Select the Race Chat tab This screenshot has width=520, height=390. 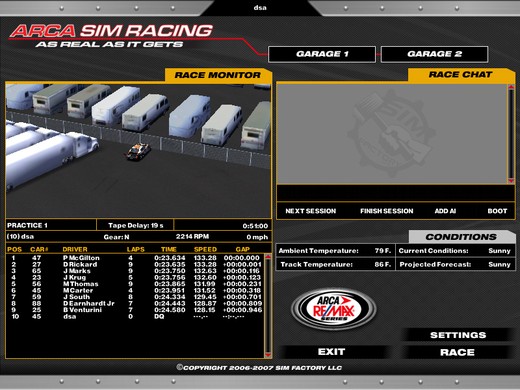coord(461,74)
